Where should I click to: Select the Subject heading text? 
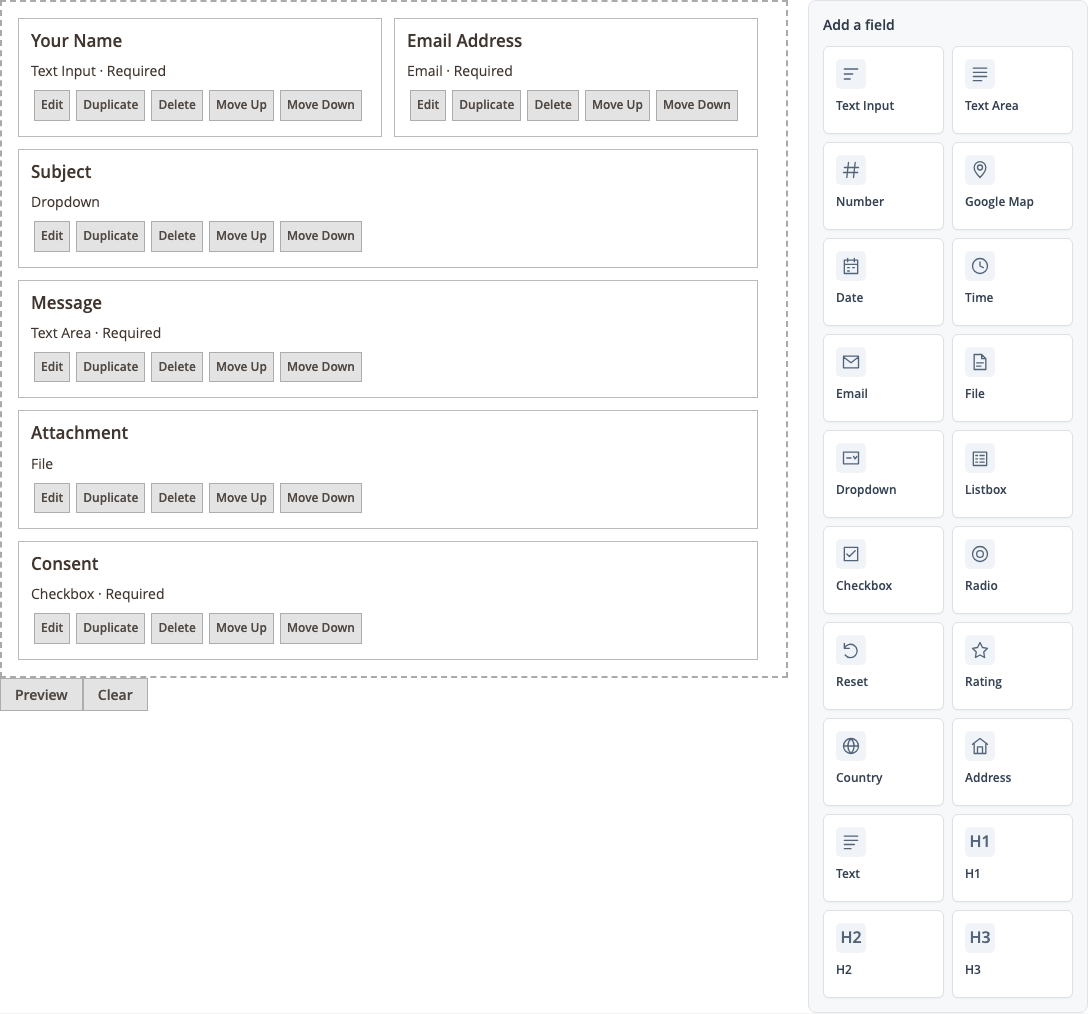61,172
